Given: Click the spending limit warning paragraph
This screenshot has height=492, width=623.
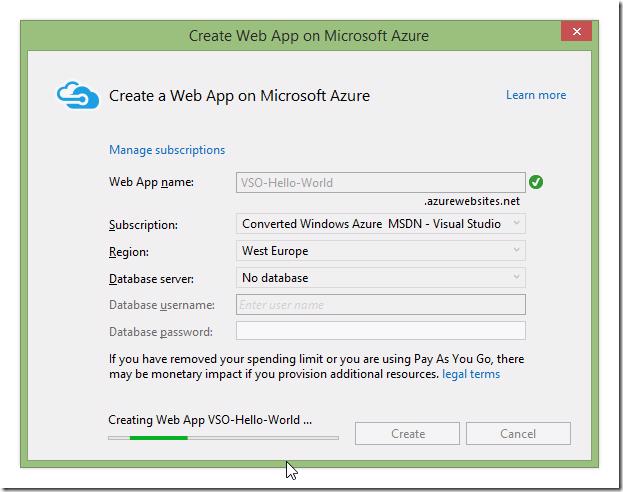Looking at the screenshot, I should click(x=316, y=366).
